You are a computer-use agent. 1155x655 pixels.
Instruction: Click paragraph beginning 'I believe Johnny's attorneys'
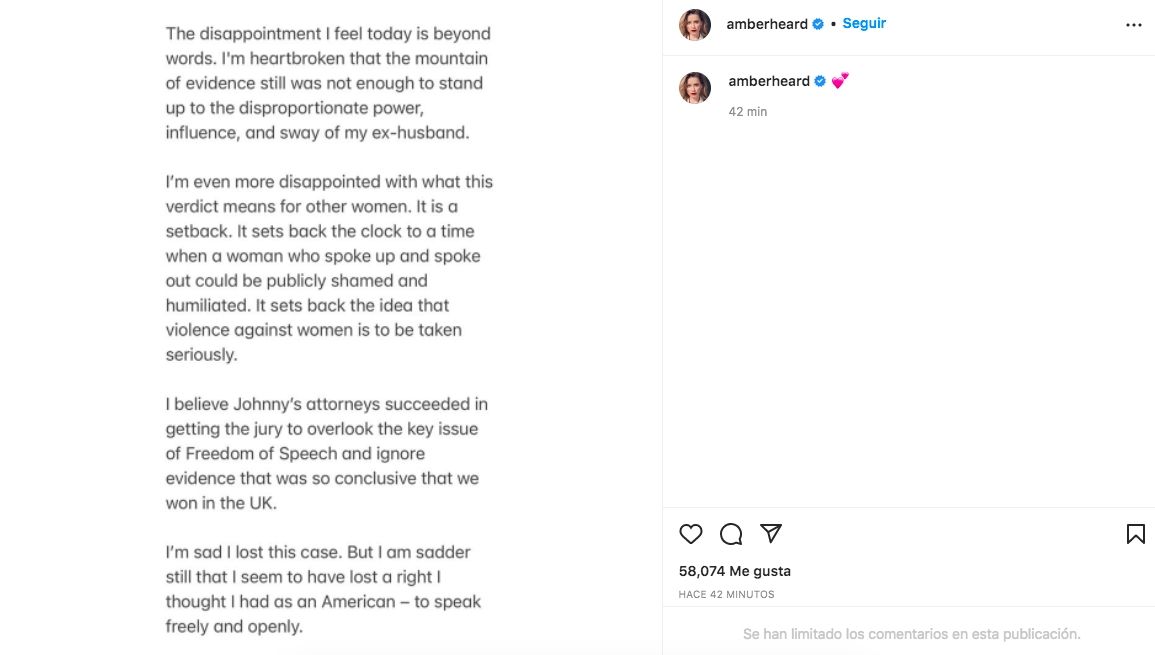pyautogui.click(x=326, y=453)
